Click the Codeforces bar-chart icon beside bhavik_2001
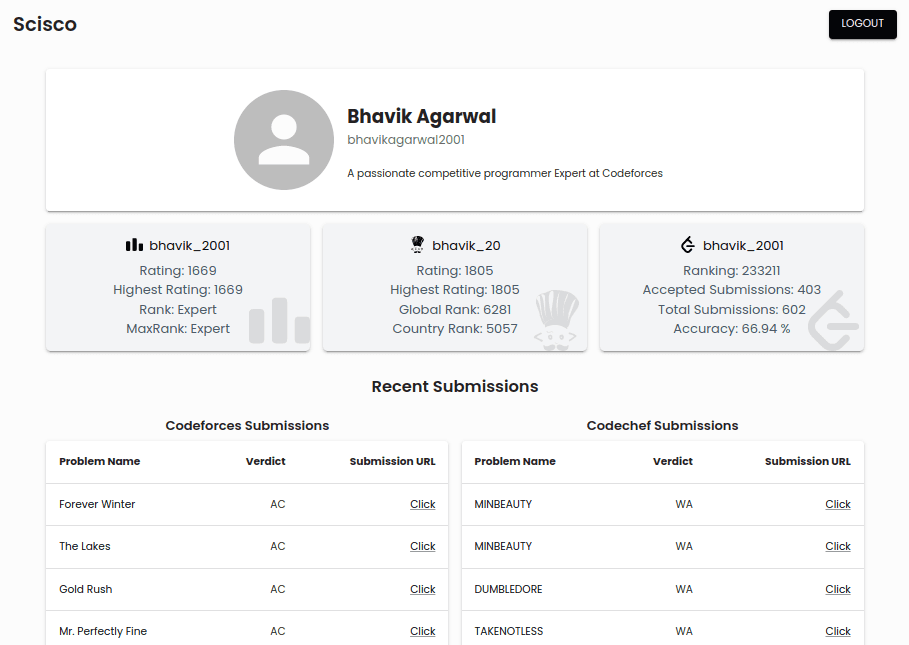This screenshot has width=909, height=645. click(134, 245)
